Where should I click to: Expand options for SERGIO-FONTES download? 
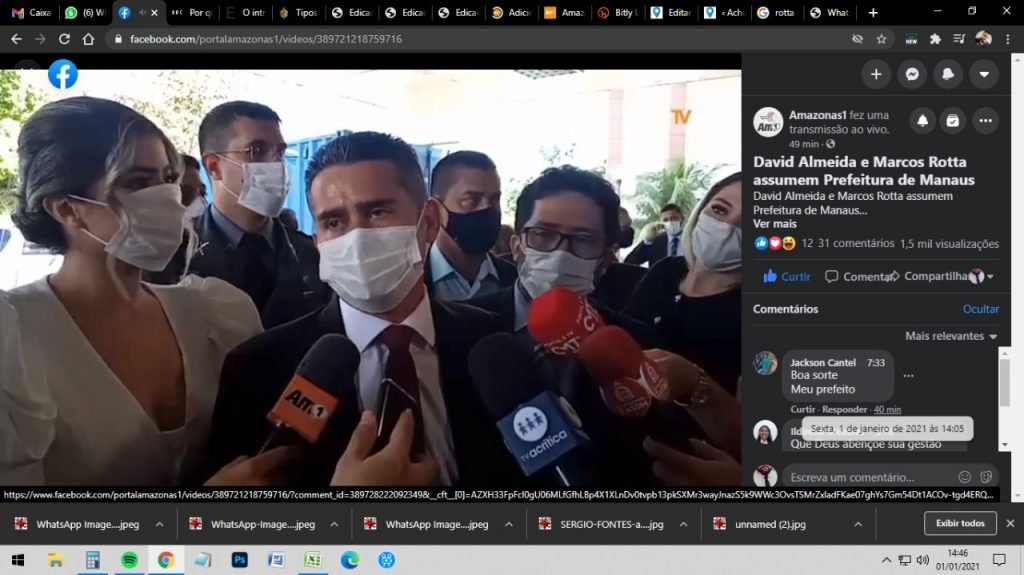(683, 524)
